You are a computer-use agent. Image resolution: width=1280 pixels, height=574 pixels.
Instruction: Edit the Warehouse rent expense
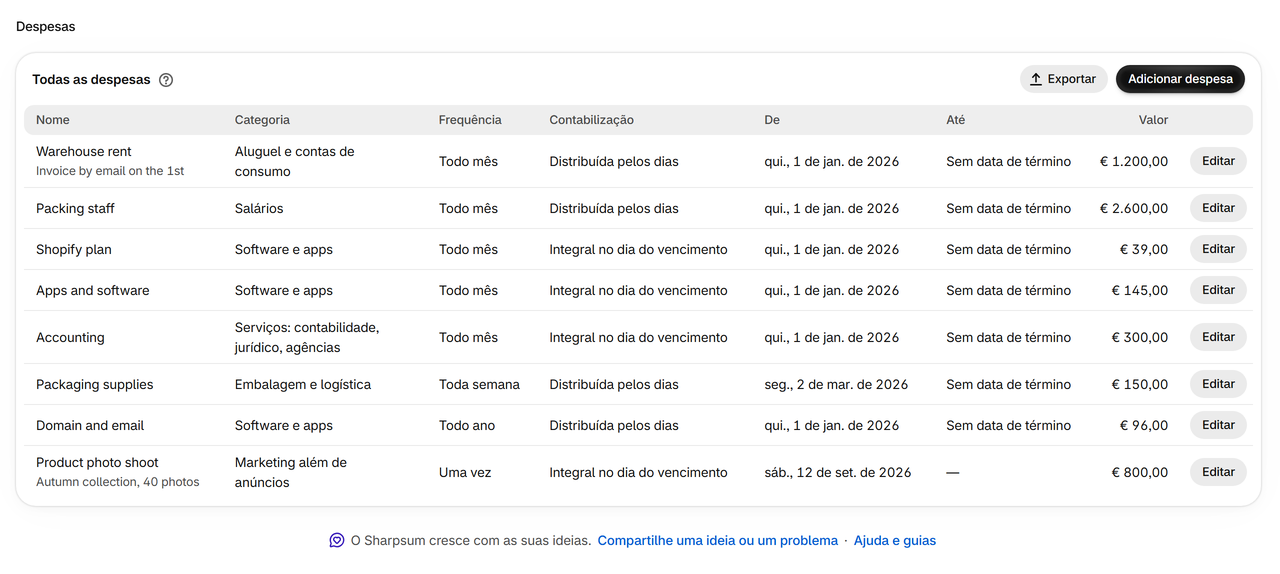coord(1218,161)
